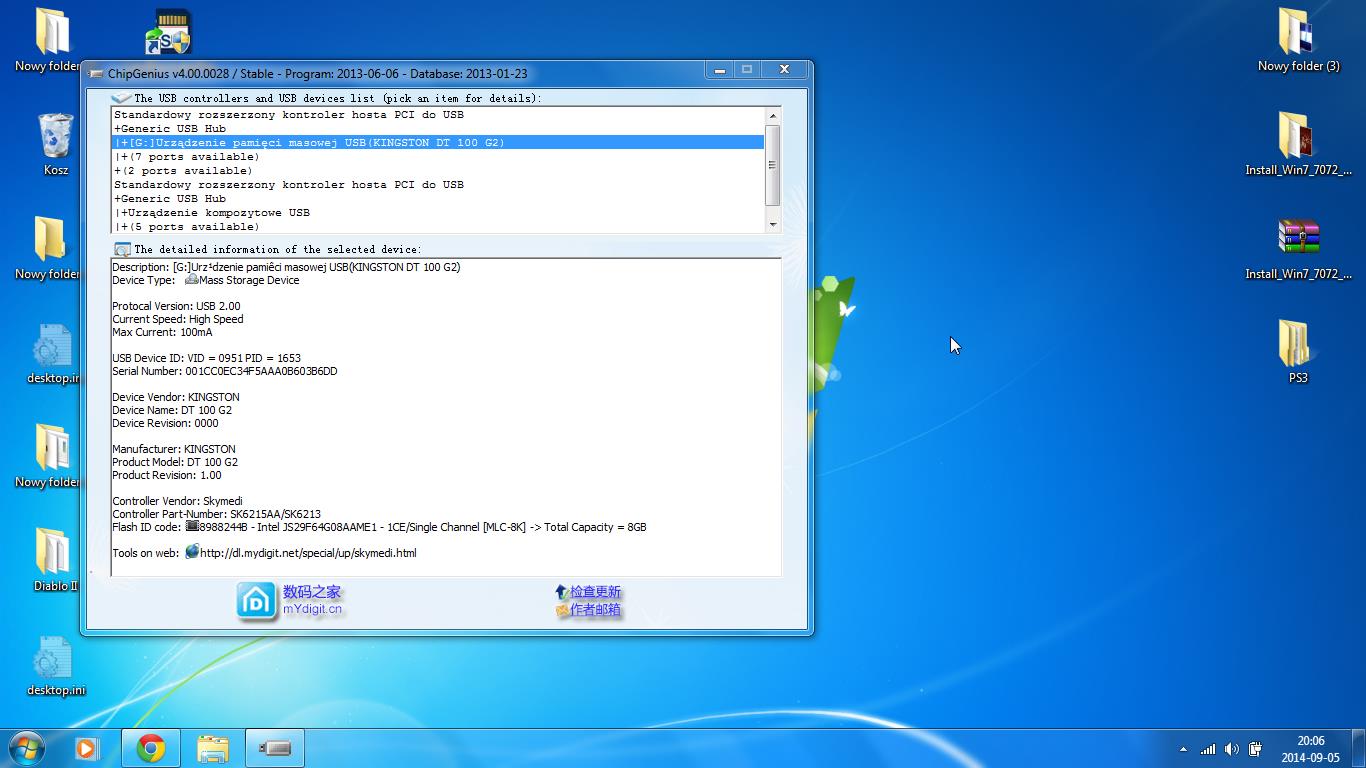
Task: Click the flash chip icon beside Flash ID code
Action: coord(192,526)
